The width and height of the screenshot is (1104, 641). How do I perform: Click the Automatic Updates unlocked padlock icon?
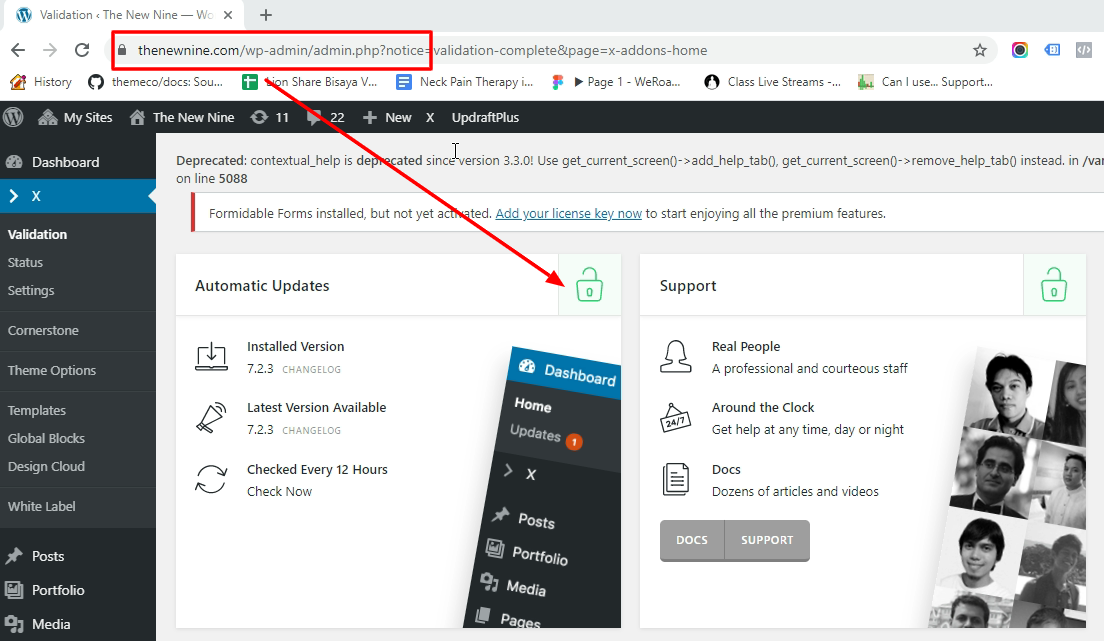click(x=589, y=285)
